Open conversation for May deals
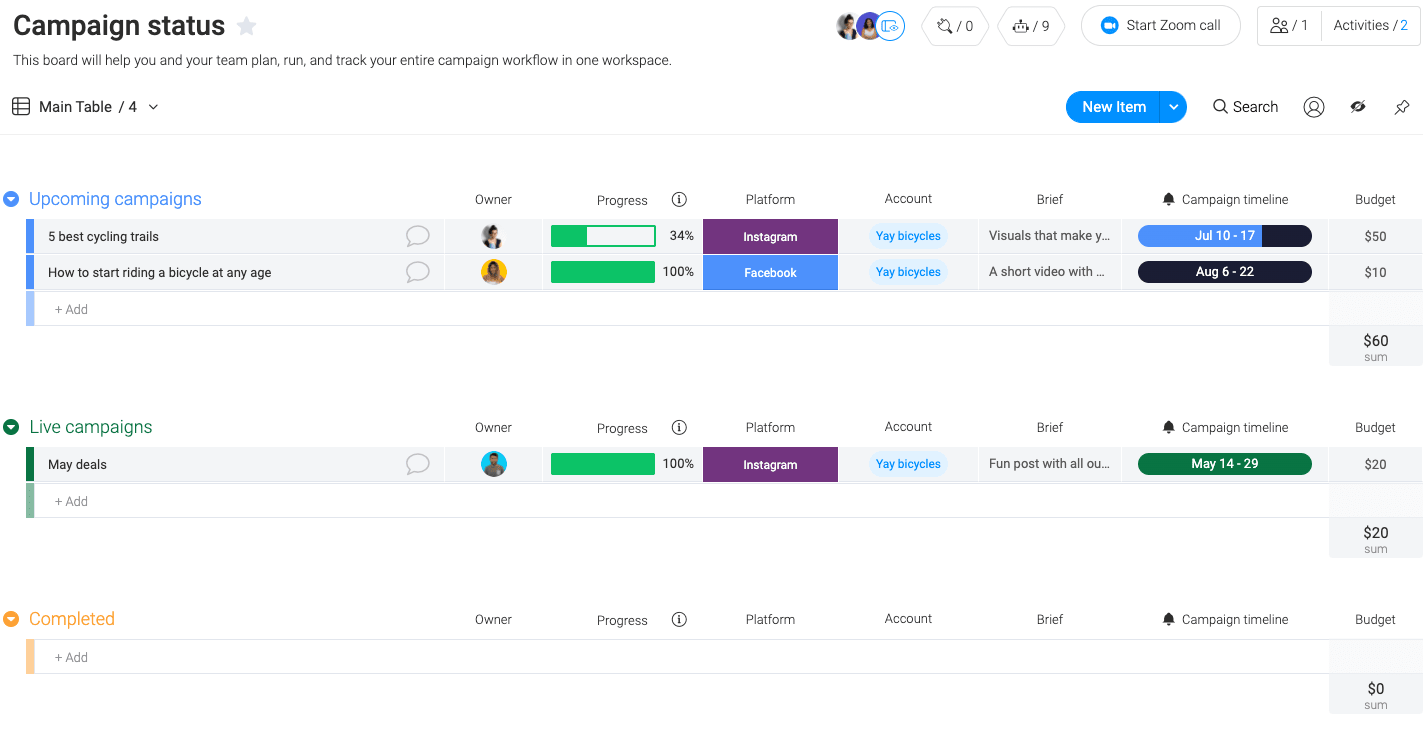This screenshot has width=1423, height=750. 418,464
